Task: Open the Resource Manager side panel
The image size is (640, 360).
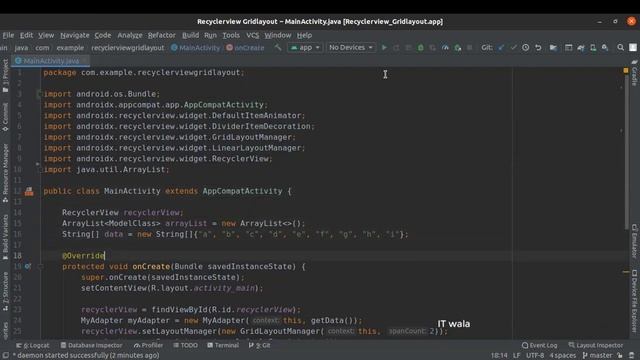Action: tap(5, 173)
